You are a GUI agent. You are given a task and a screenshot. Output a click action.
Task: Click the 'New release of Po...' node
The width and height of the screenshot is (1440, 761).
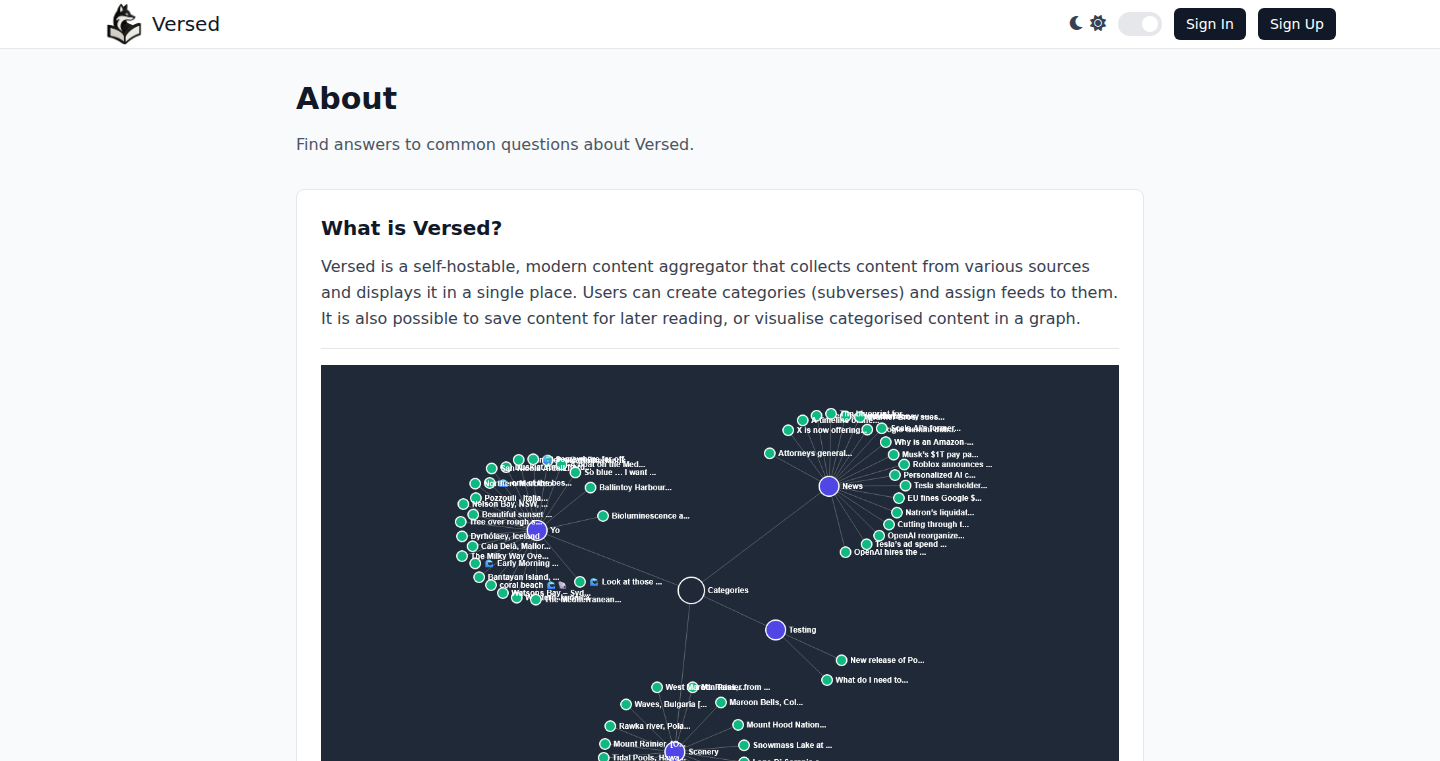tap(842, 660)
